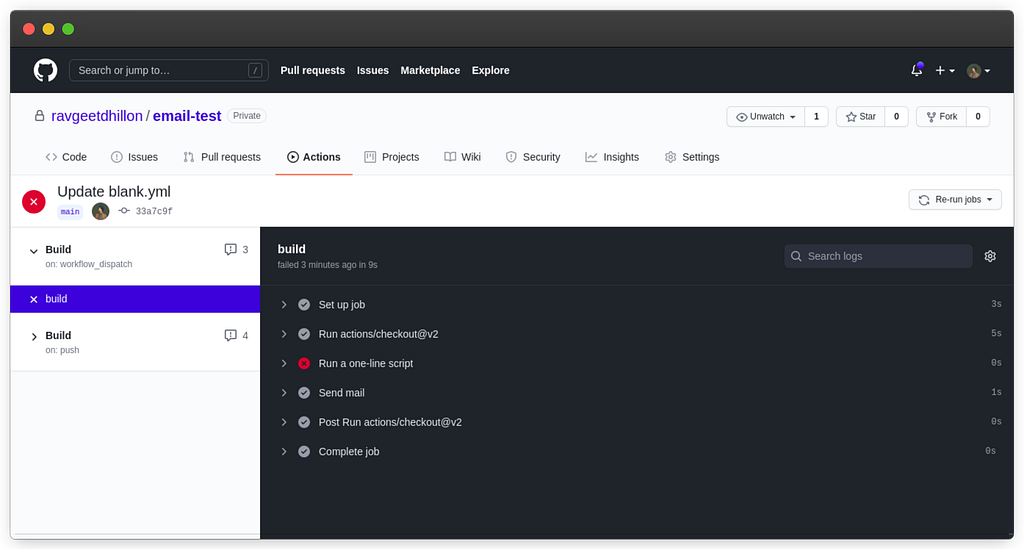
Task: Click the failed status icon on Run a one-line script
Action: pos(304,364)
